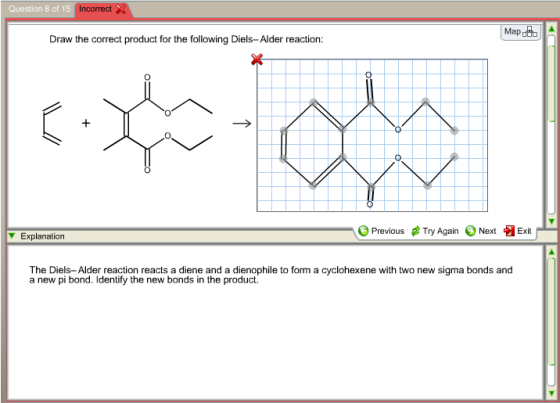Select lower ester oxygen atom in drawn product
Viewport: 560px width, 403px height.
(398, 158)
